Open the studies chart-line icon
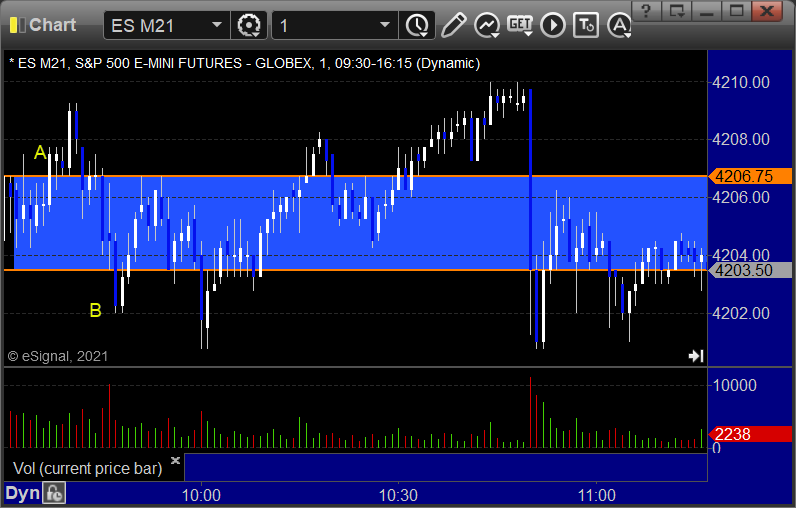This screenshot has height=508, width=796. click(487, 25)
